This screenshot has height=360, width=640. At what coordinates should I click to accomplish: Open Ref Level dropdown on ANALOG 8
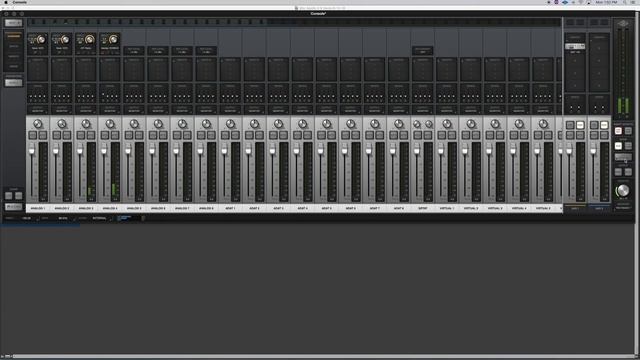coord(206,51)
